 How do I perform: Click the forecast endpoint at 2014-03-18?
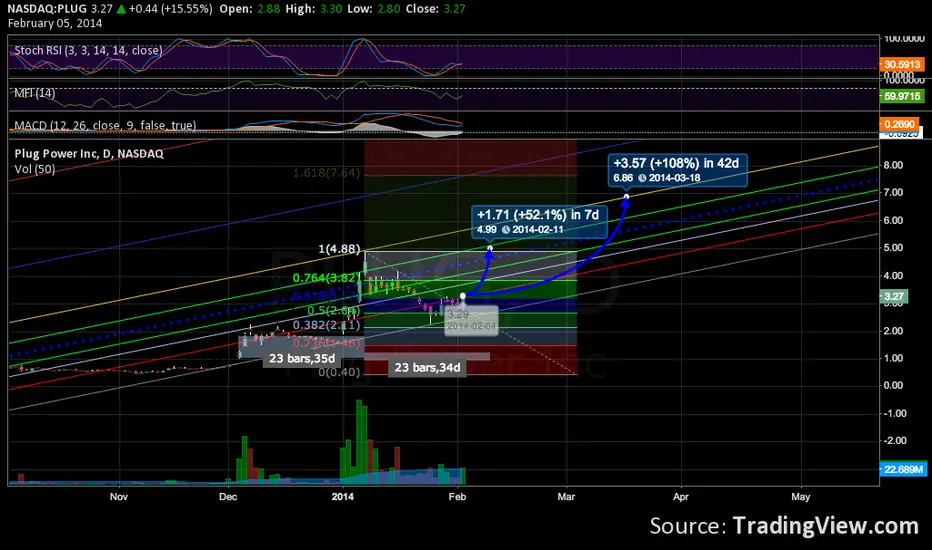point(626,197)
